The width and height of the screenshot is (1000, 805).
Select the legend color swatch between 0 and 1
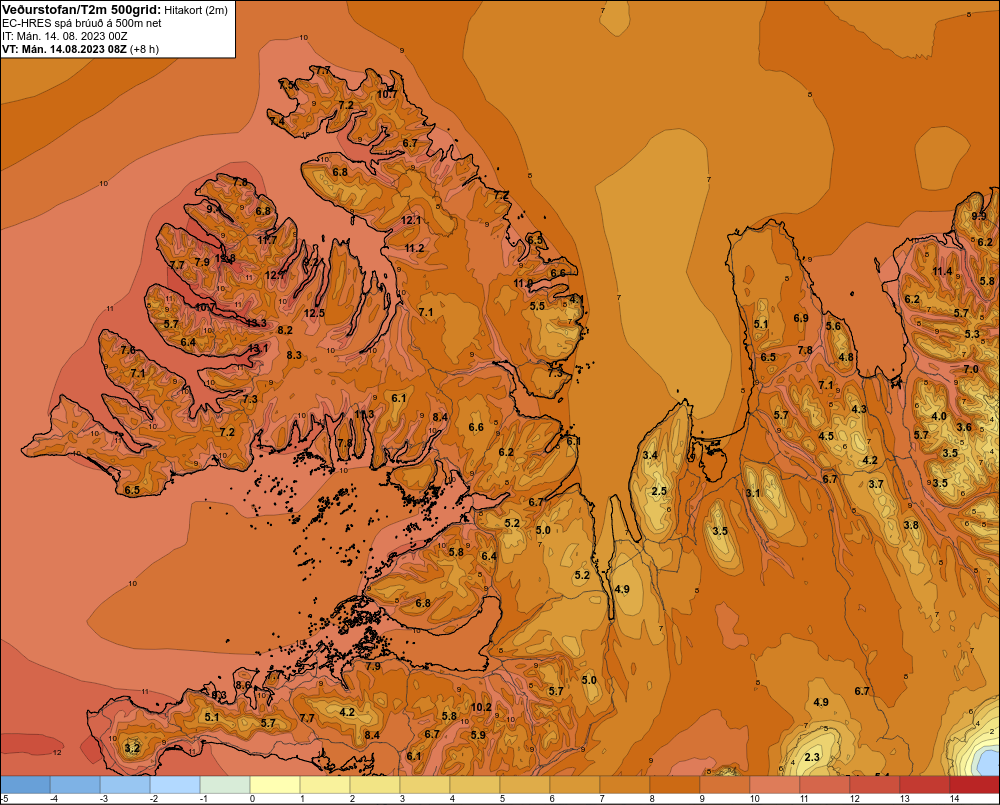tap(275, 785)
